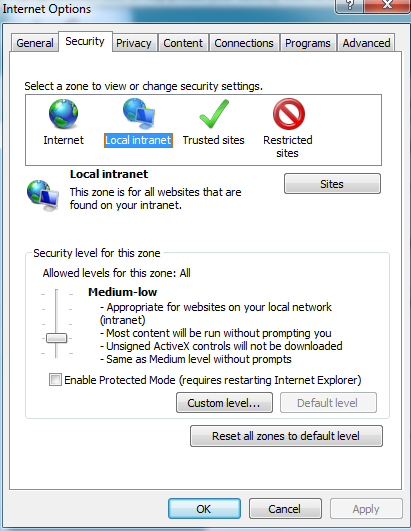Switch to the Connections tab

(244, 43)
